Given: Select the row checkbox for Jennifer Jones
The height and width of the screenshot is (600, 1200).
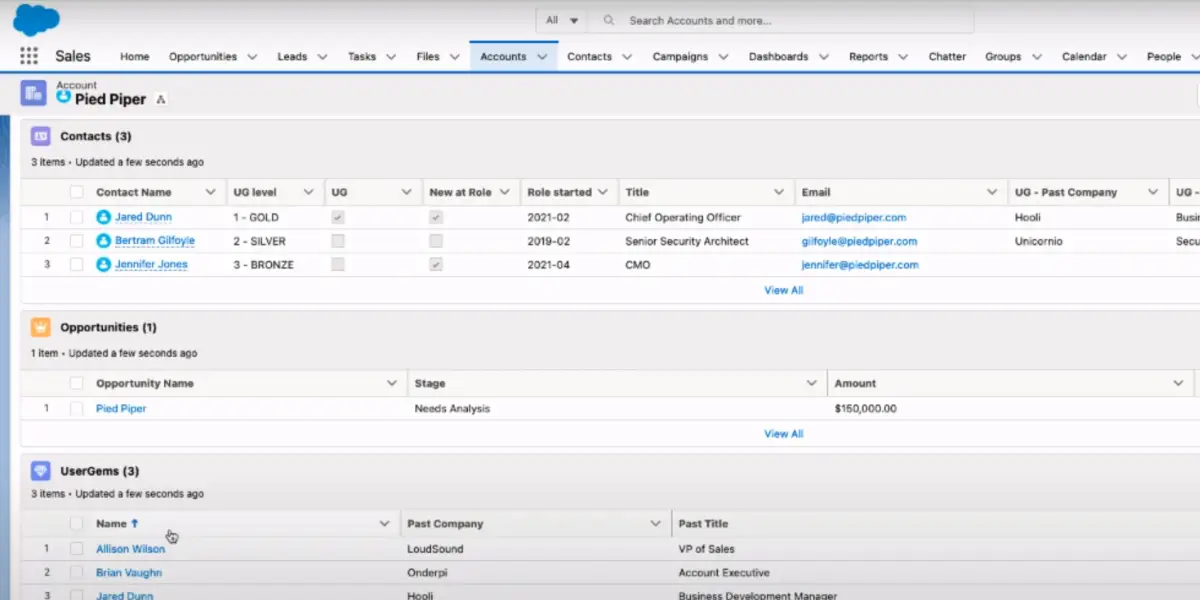Looking at the screenshot, I should [77, 265].
